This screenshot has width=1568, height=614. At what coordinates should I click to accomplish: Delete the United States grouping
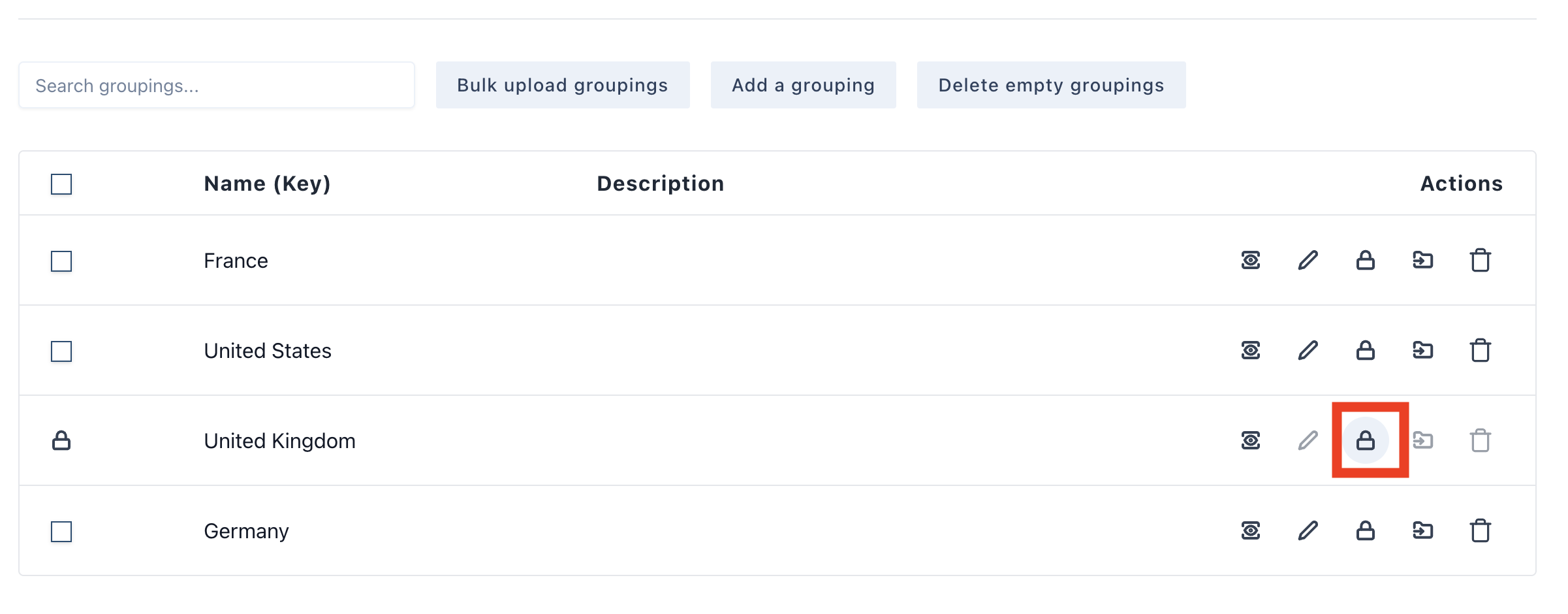(x=1480, y=350)
